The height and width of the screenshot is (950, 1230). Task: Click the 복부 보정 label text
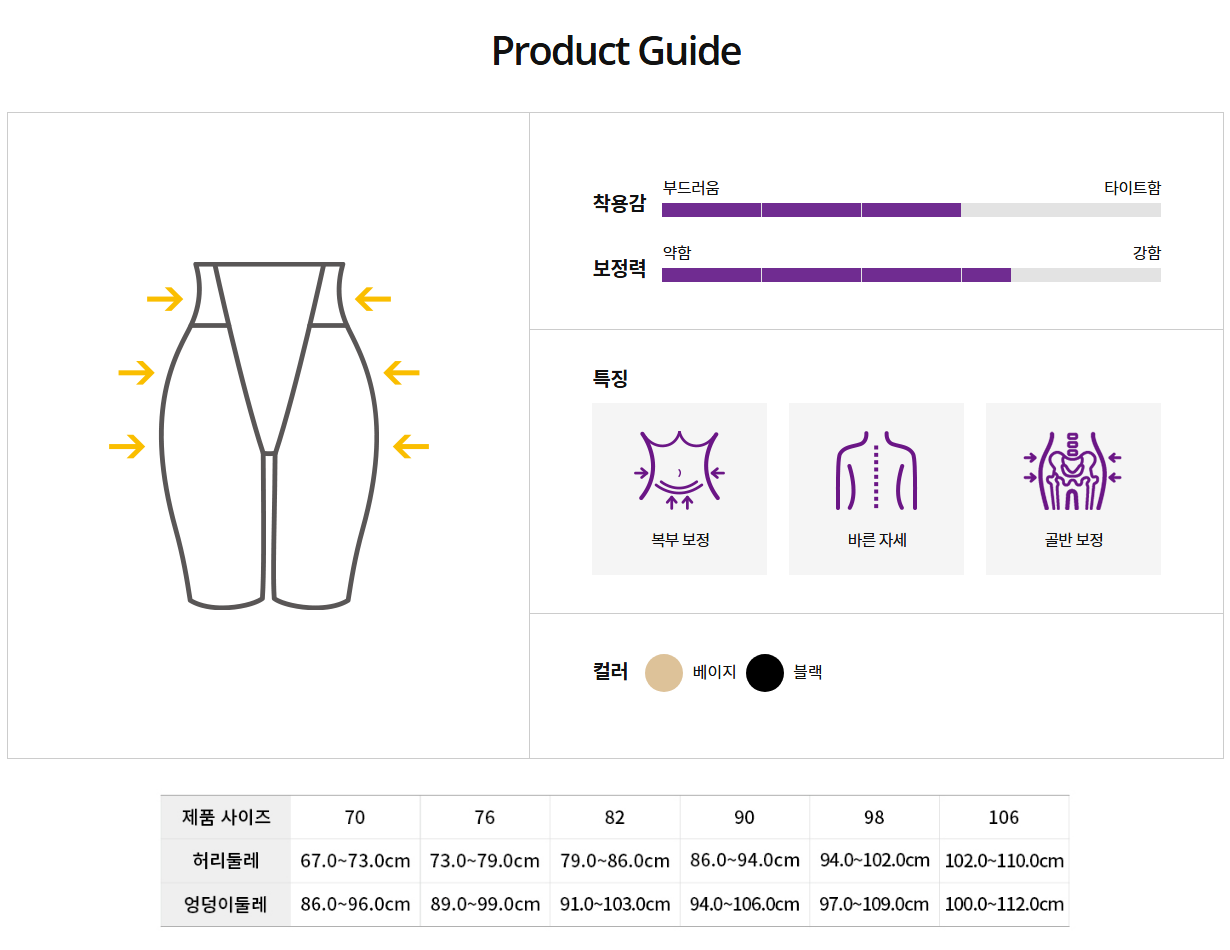tap(680, 540)
